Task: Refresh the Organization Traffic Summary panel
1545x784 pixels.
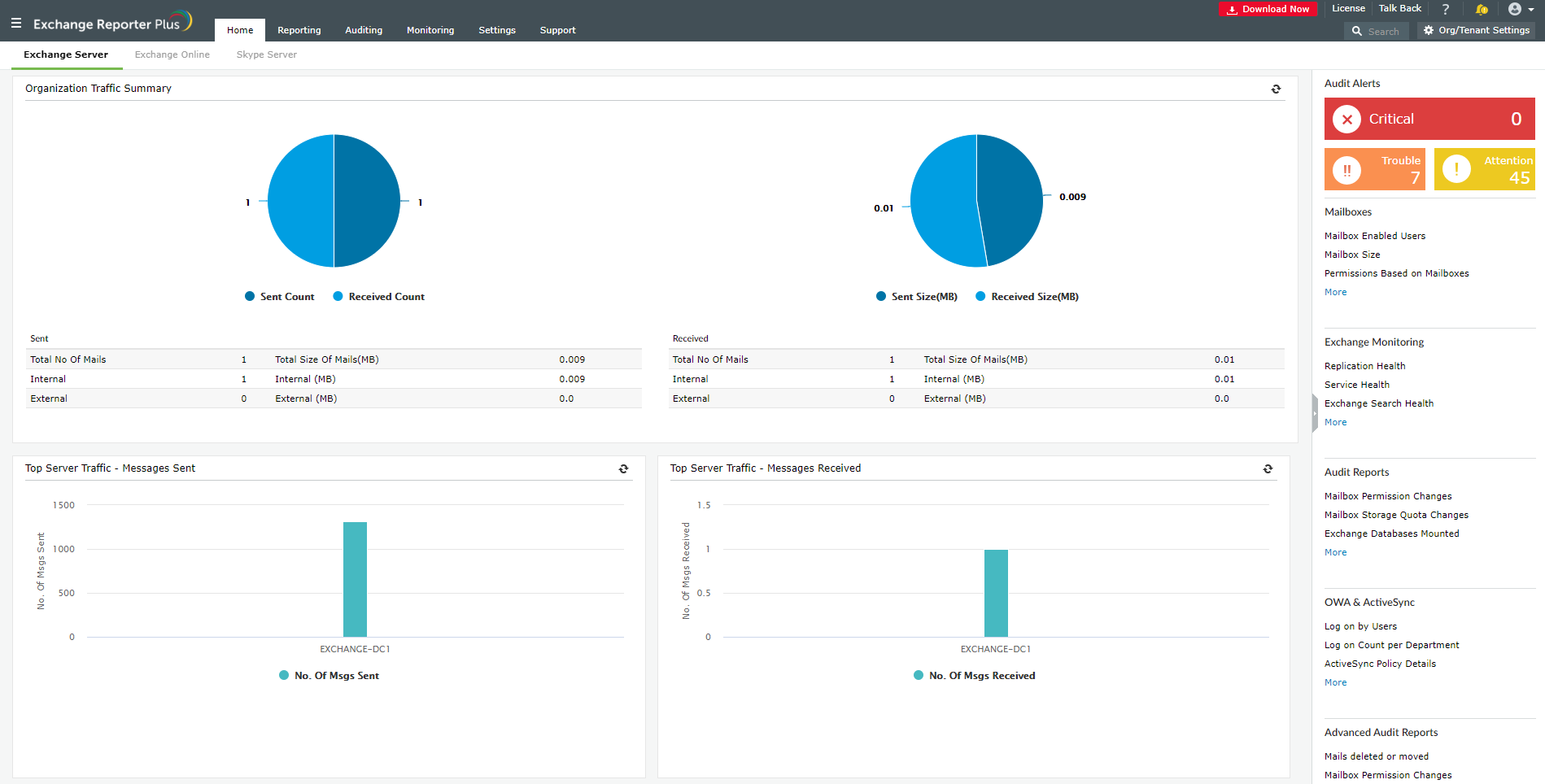Action: click(x=1276, y=89)
